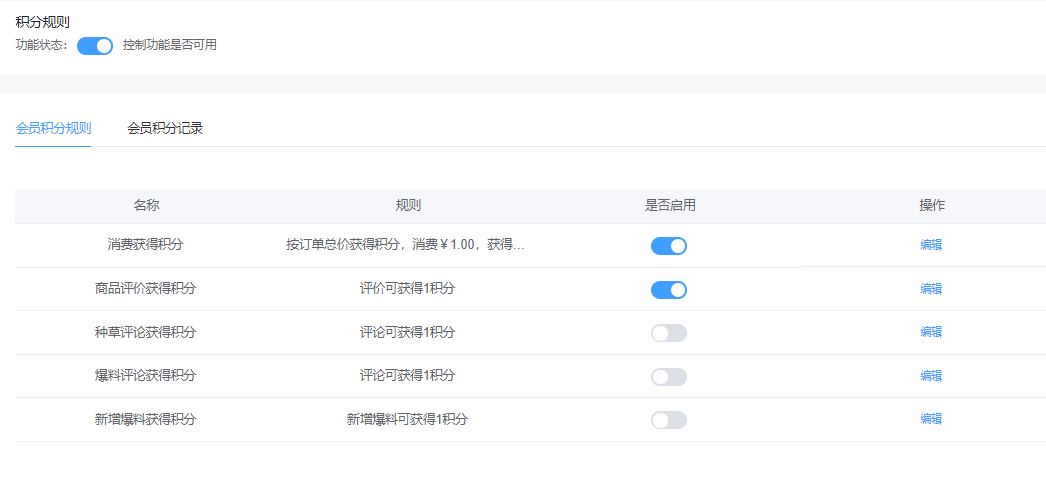This screenshot has height=482, width=1046.
Task: Click the 新增爆料可获得1积分 rule text
Action: click(408, 419)
